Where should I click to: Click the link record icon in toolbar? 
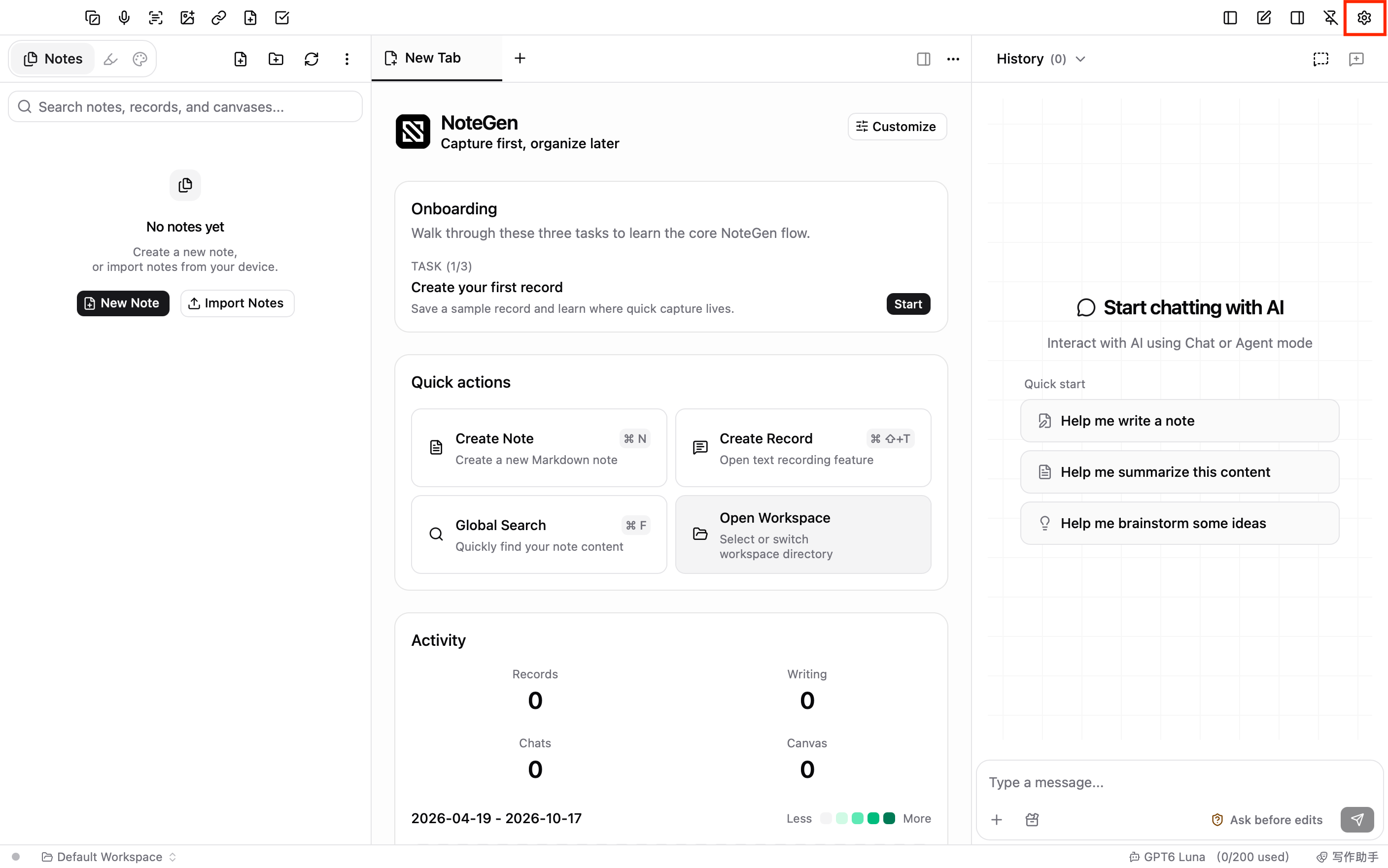point(219,18)
